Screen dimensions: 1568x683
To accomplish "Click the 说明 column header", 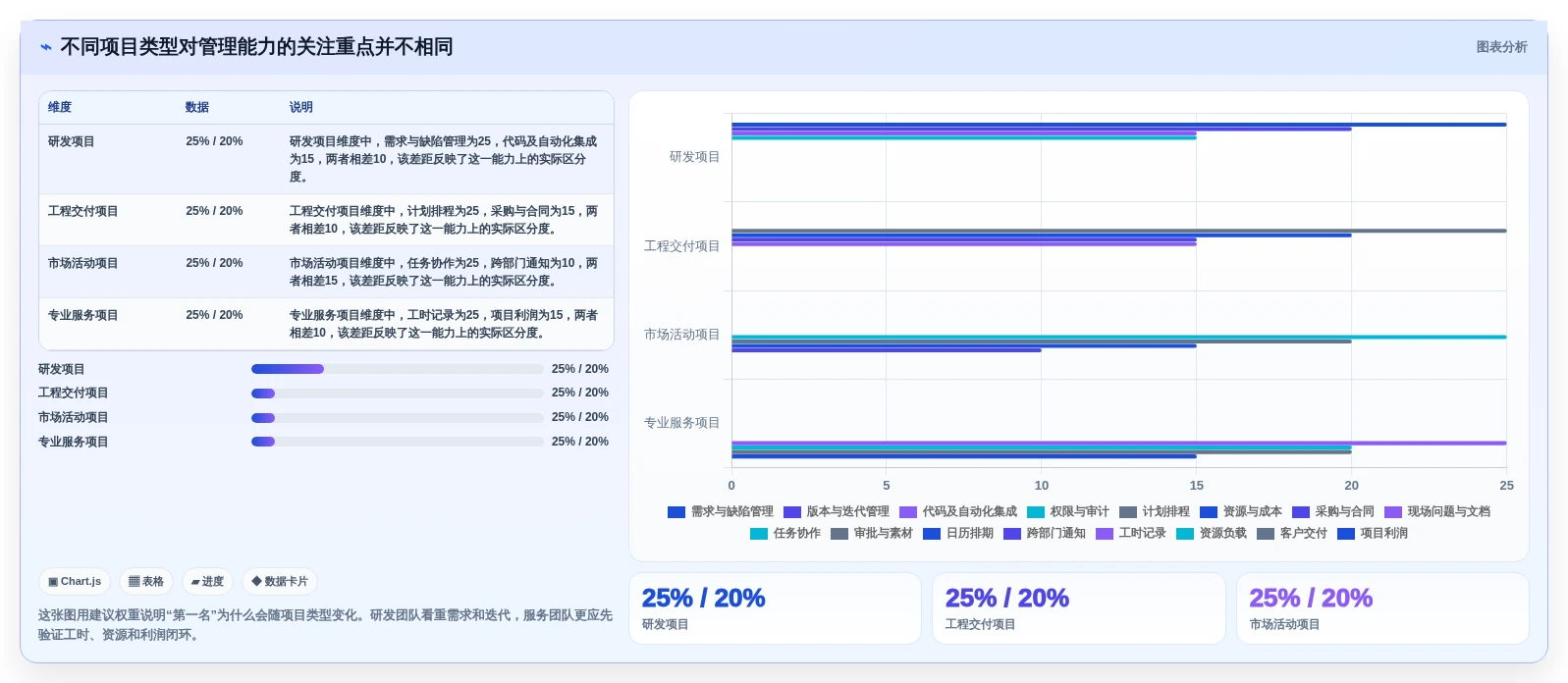I will (x=301, y=107).
